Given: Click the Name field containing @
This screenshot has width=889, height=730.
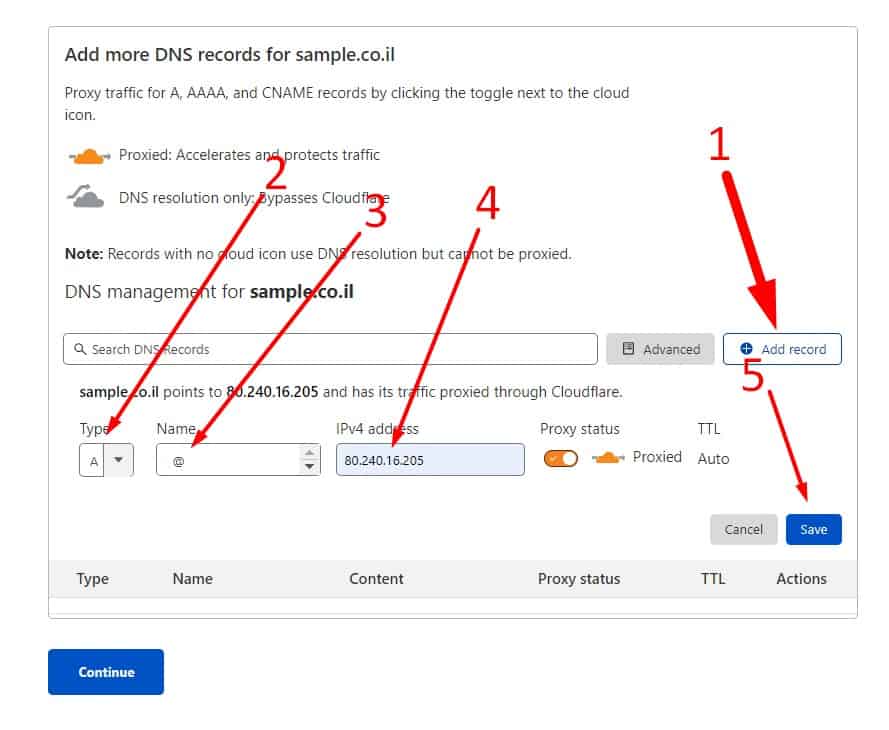Looking at the screenshot, I should pos(238,460).
